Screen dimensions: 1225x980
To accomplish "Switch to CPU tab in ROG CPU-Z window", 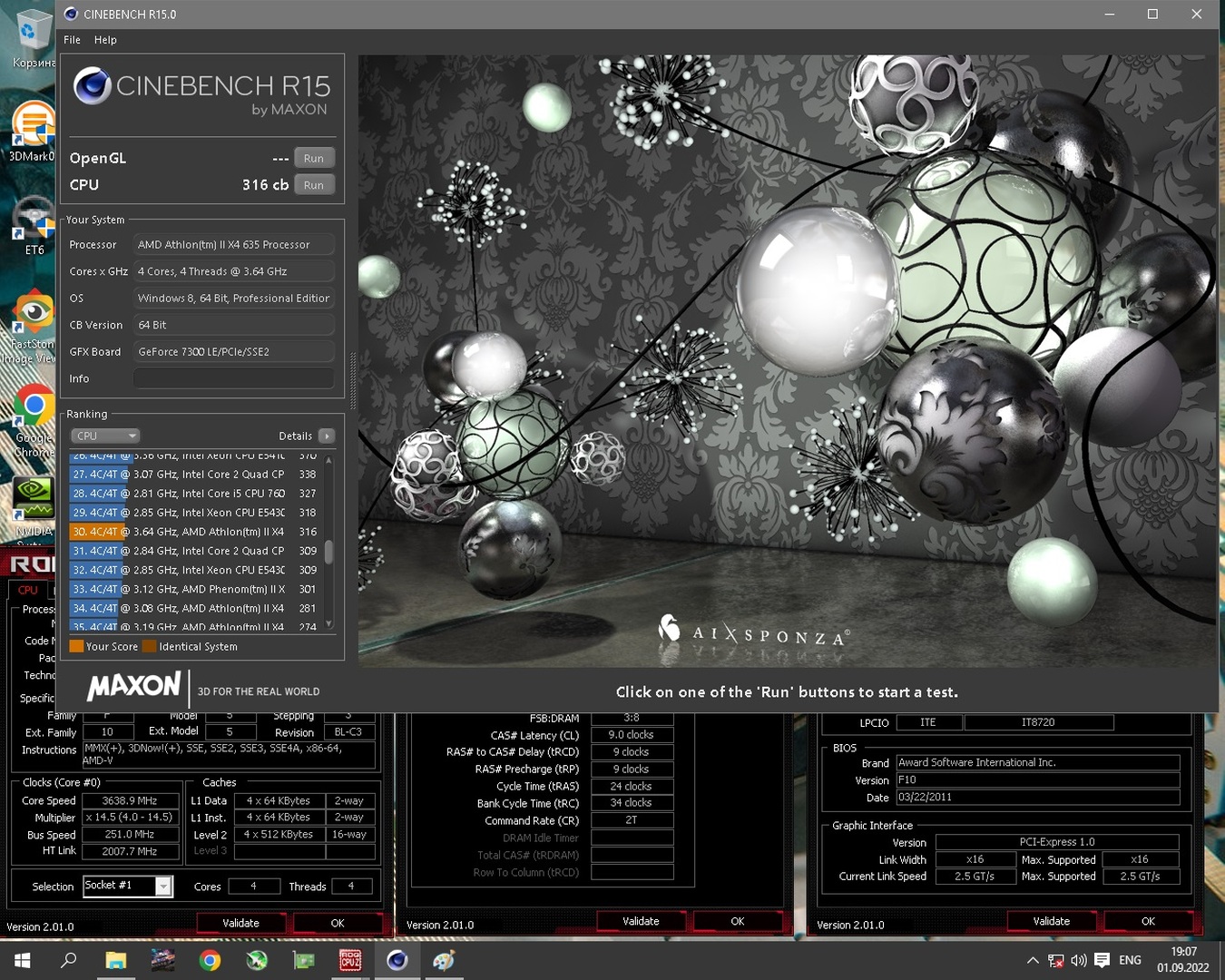I will [27, 590].
